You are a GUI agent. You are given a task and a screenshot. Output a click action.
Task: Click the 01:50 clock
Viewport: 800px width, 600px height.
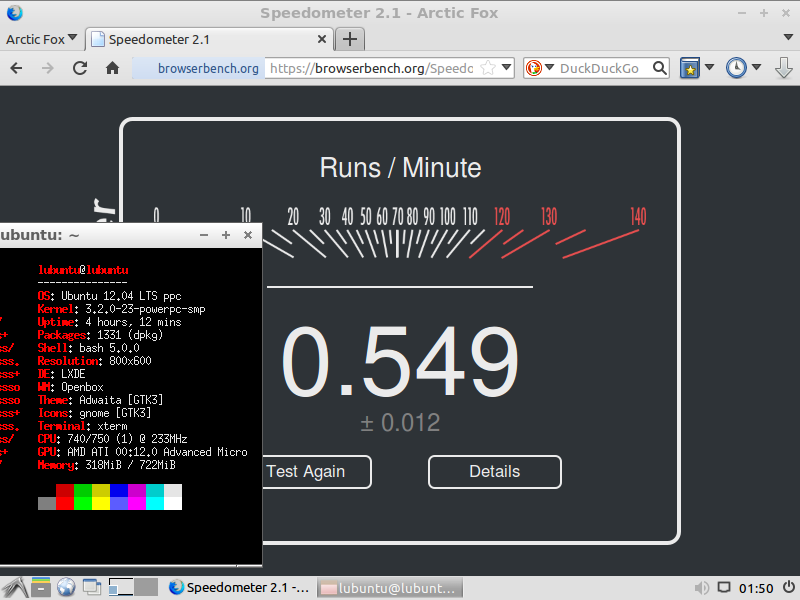(x=756, y=588)
